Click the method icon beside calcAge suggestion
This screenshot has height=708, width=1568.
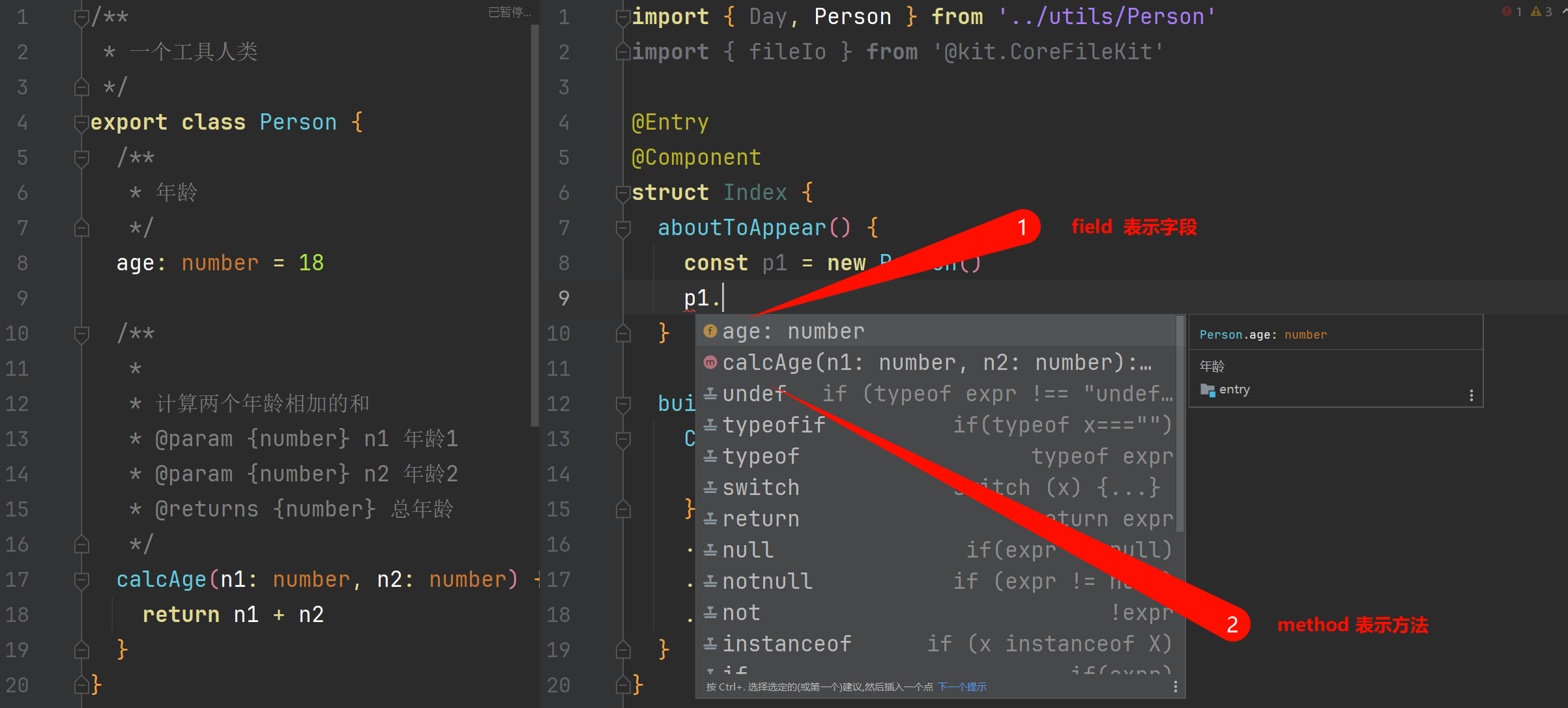click(710, 362)
